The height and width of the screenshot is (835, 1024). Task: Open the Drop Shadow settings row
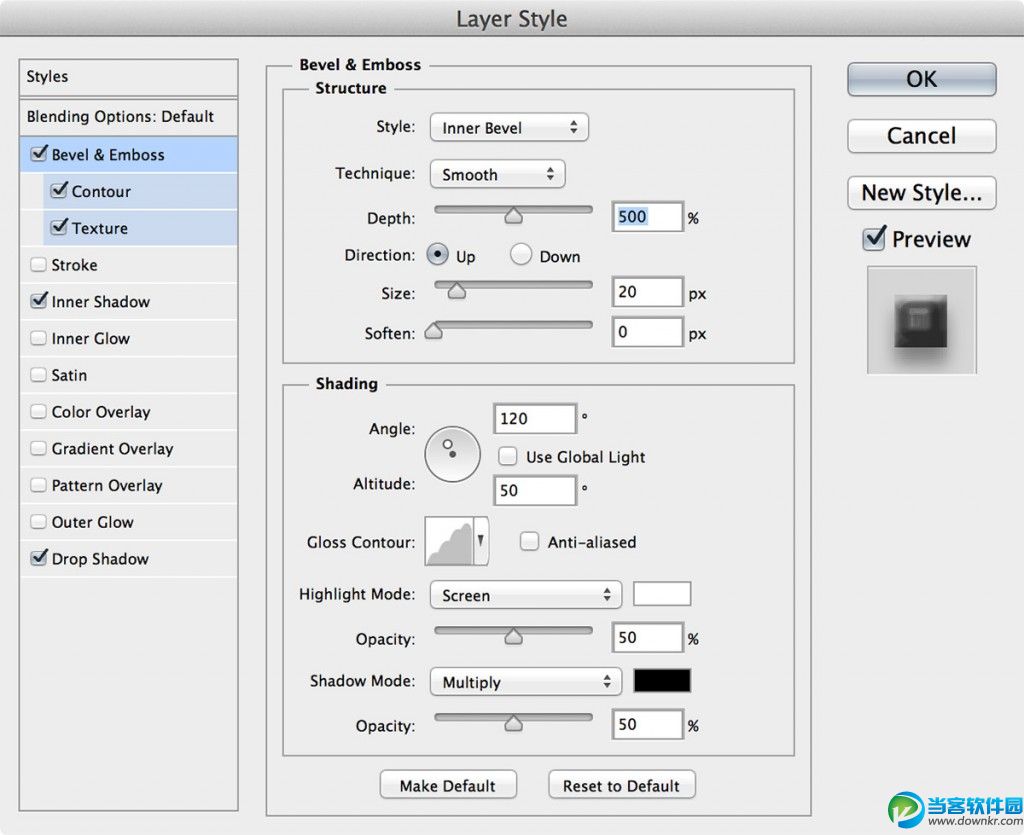pos(129,559)
